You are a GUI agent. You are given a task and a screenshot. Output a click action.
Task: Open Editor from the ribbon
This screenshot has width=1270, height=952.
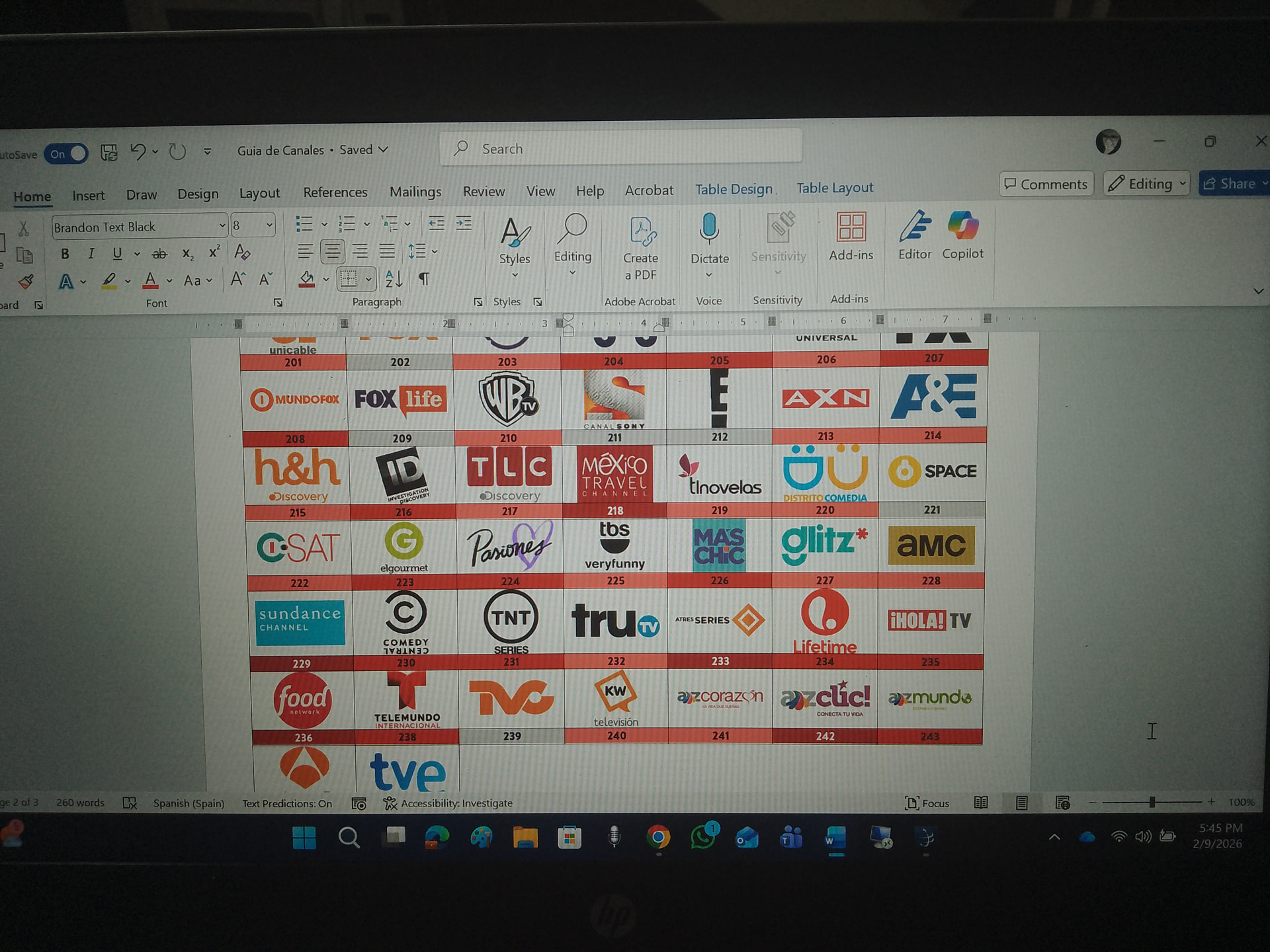tap(915, 227)
